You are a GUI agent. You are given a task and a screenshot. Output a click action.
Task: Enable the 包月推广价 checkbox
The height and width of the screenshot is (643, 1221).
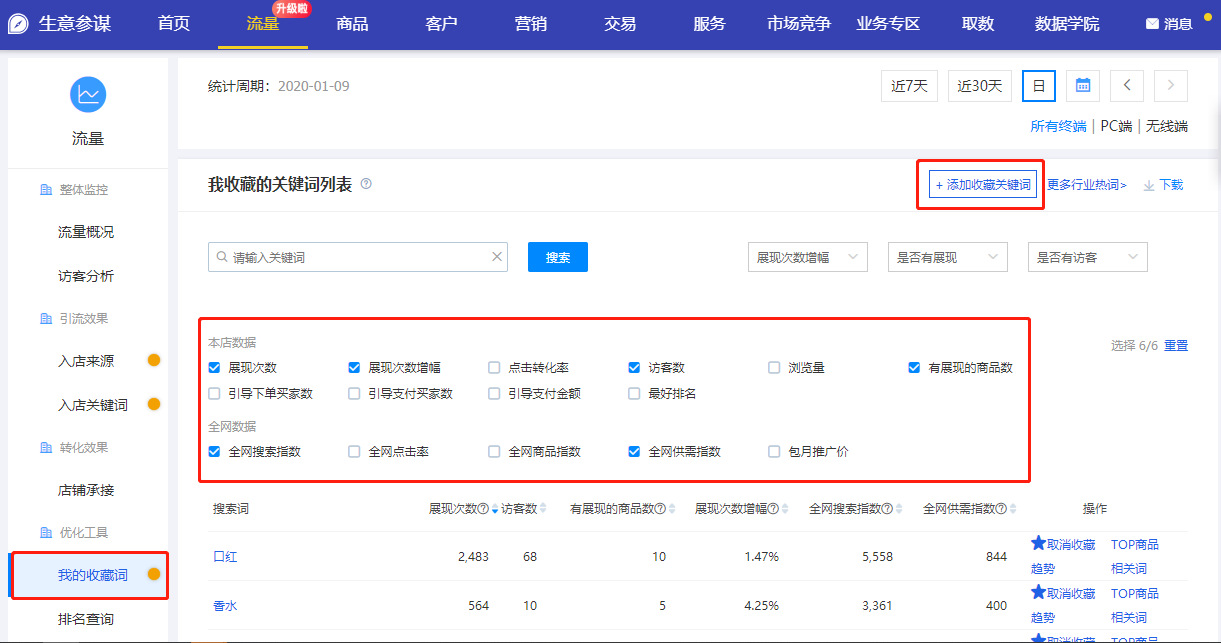(x=774, y=452)
